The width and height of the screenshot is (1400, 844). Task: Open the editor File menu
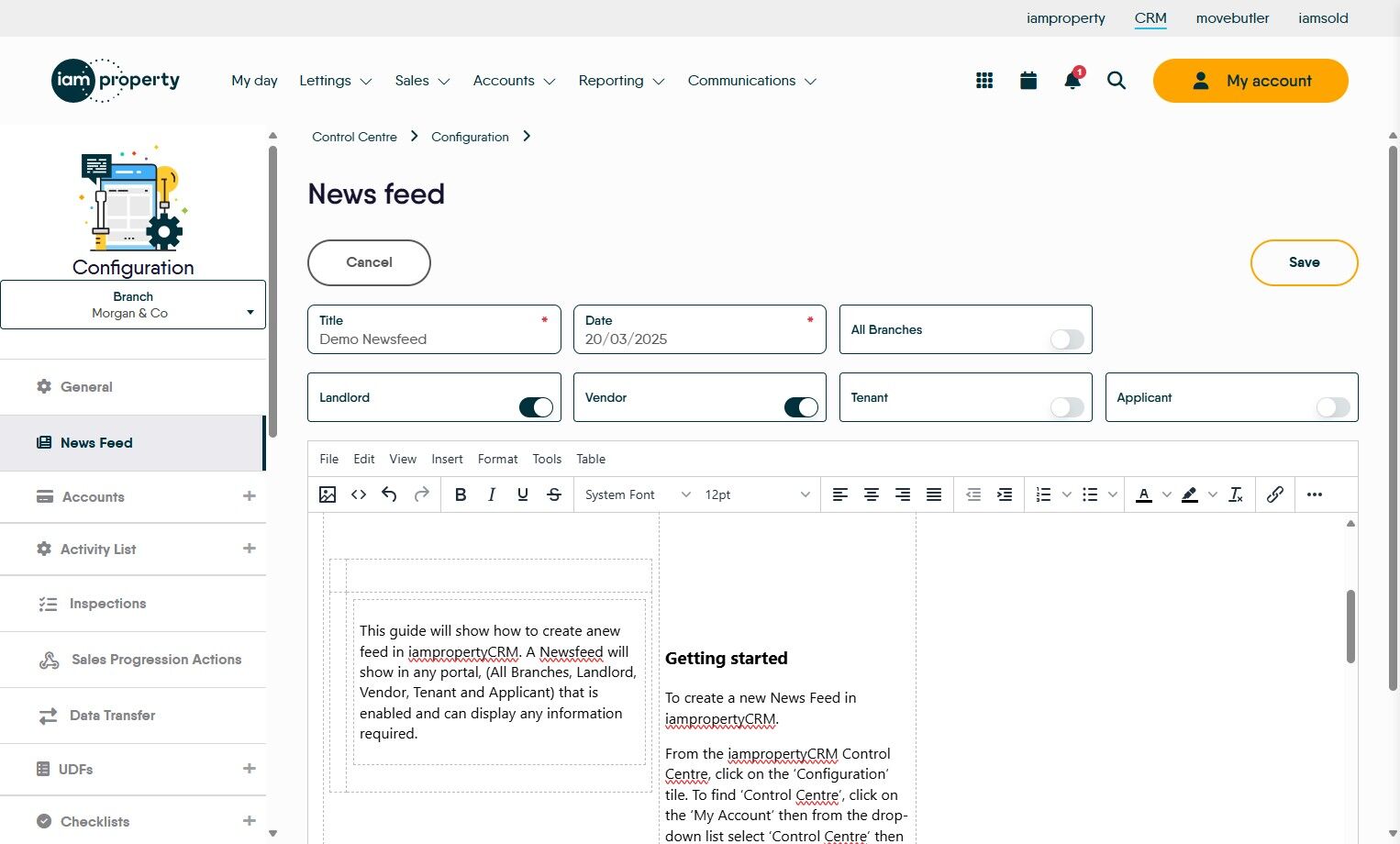329,459
